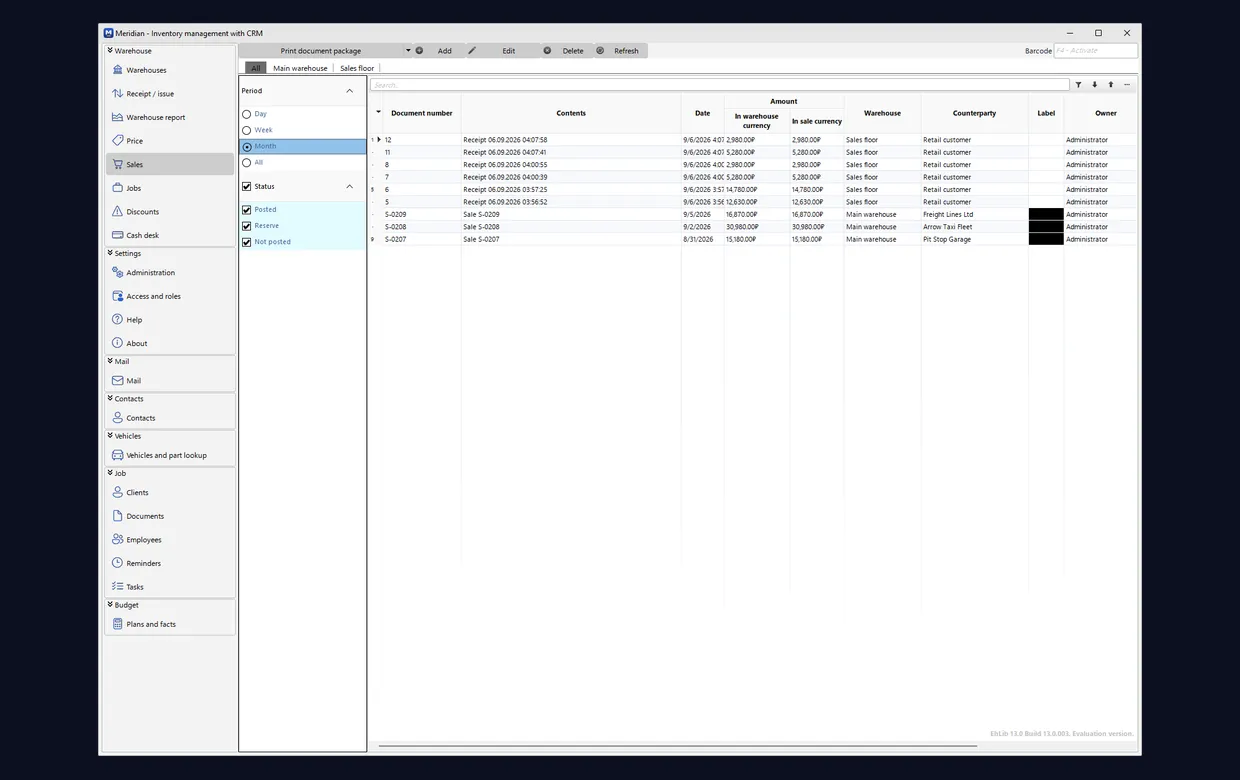
Task: Open the Contacts person icon
Action: [117, 417]
